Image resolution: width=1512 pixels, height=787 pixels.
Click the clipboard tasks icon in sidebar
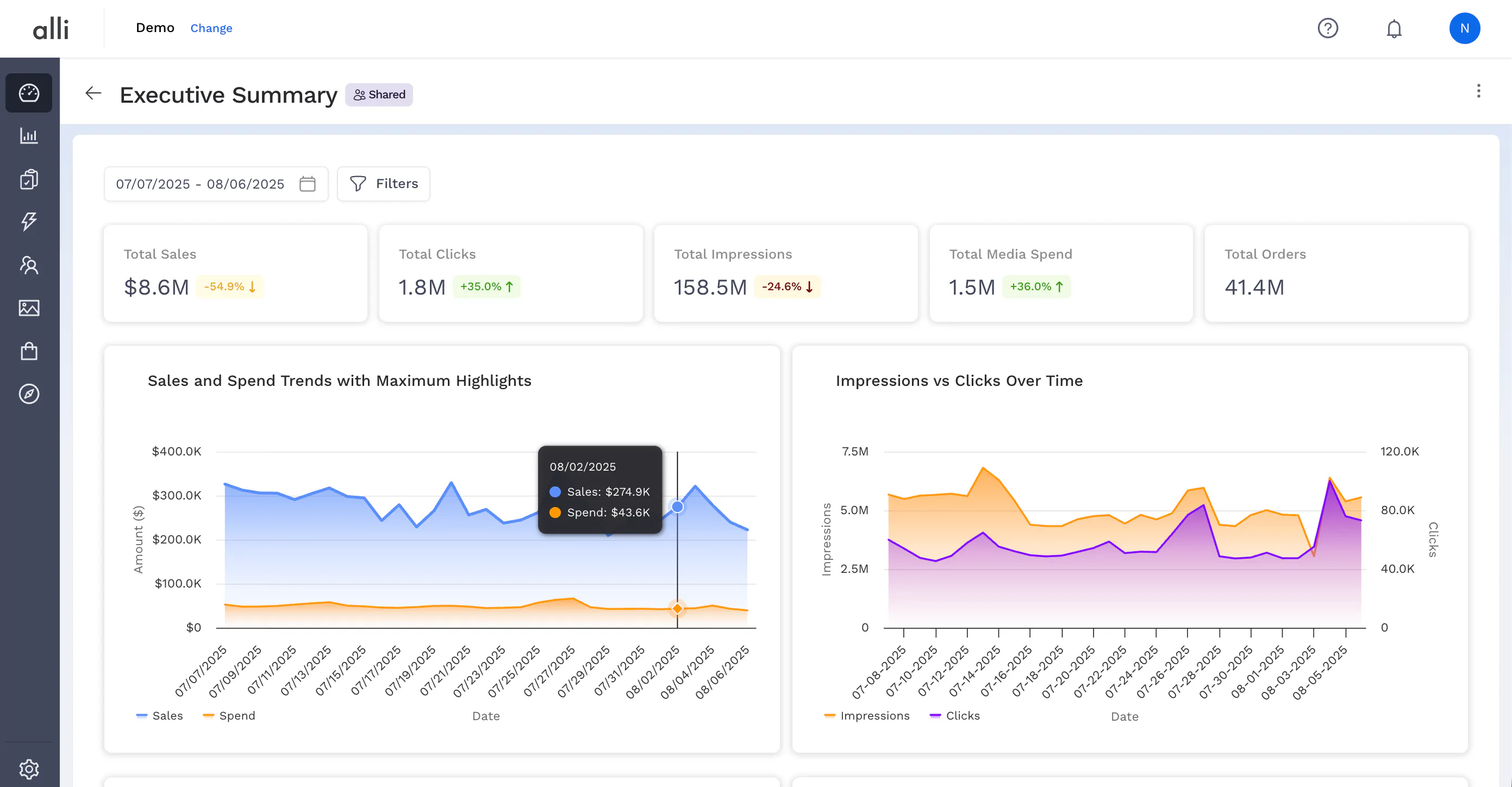pyautogui.click(x=29, y=179)
